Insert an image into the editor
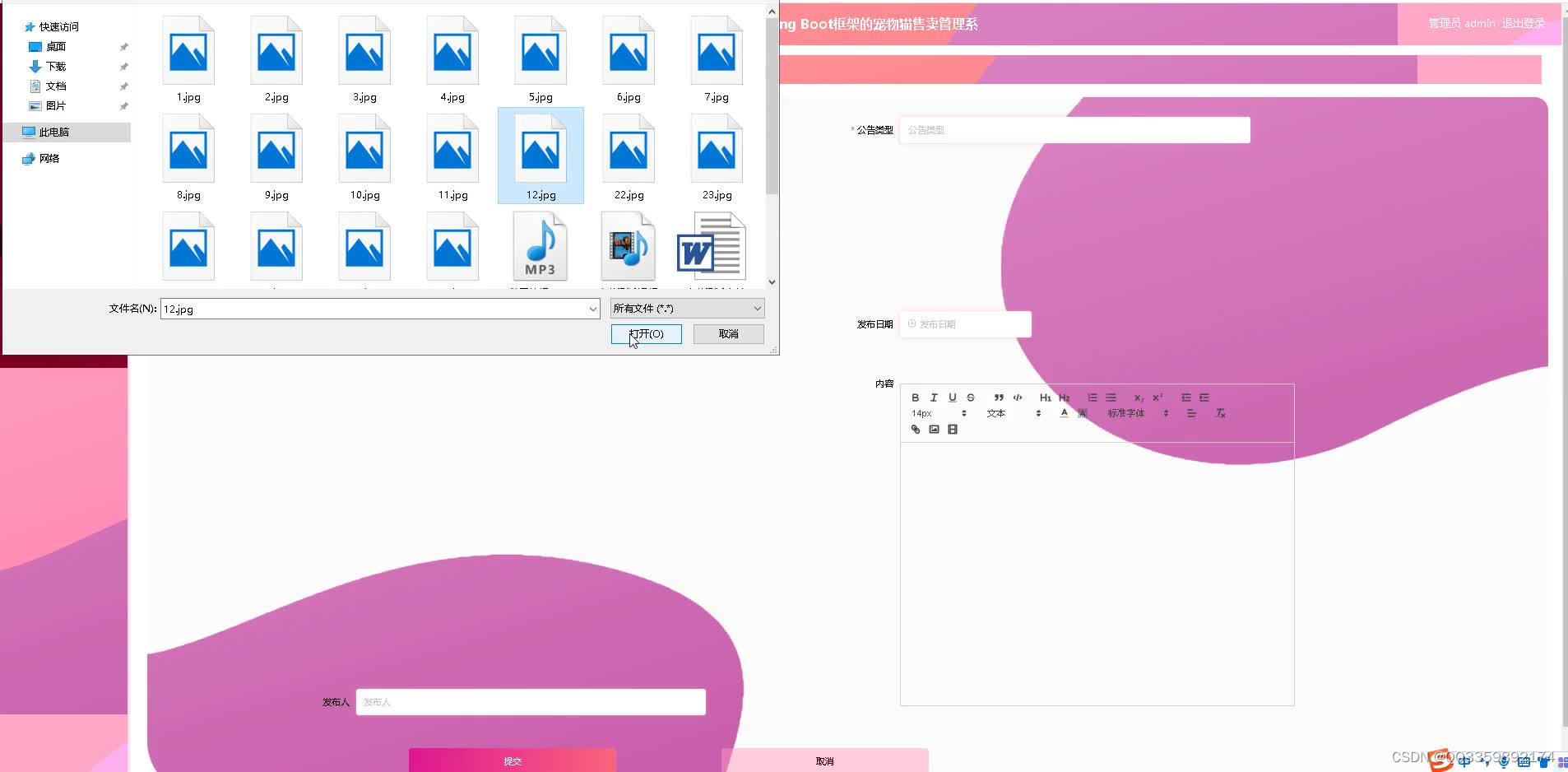This screenshot has height=772, width=1568. tap(934, 430)
